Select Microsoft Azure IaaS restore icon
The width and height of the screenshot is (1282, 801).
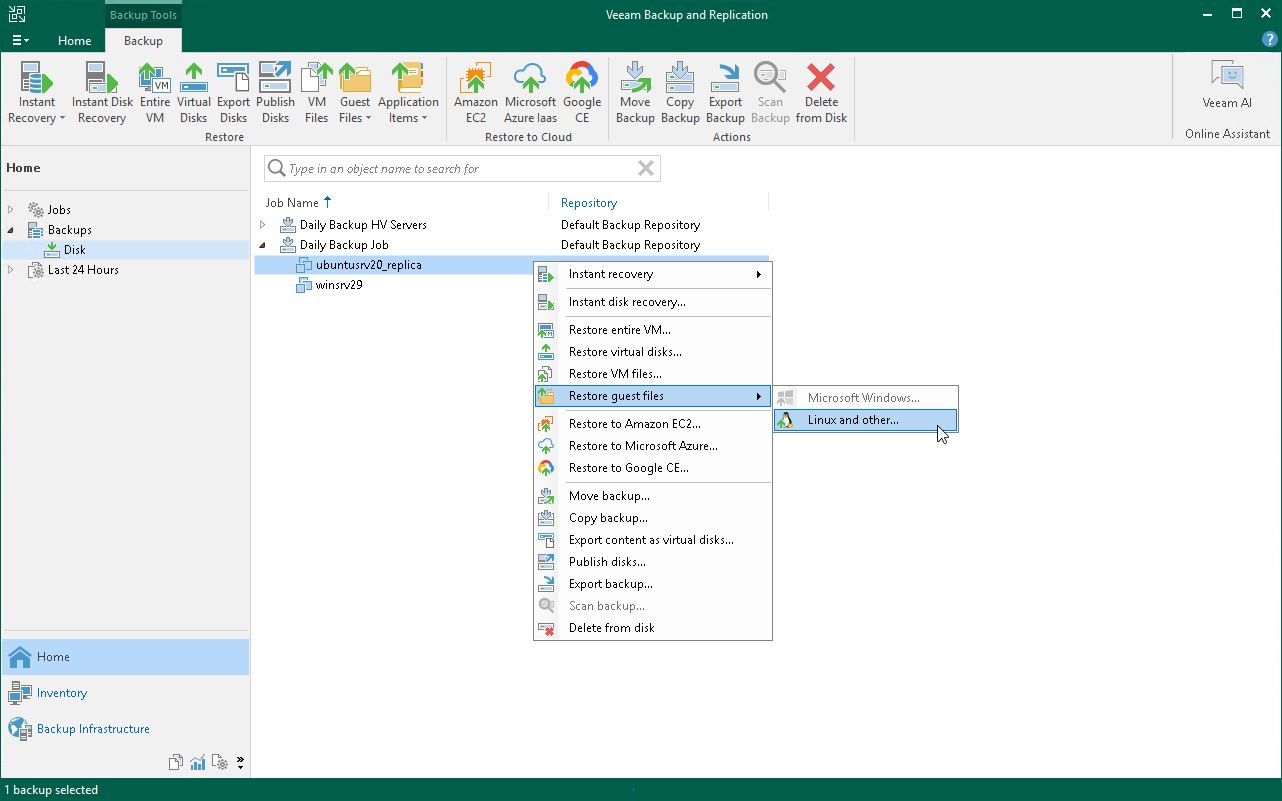tap(530, 93)
